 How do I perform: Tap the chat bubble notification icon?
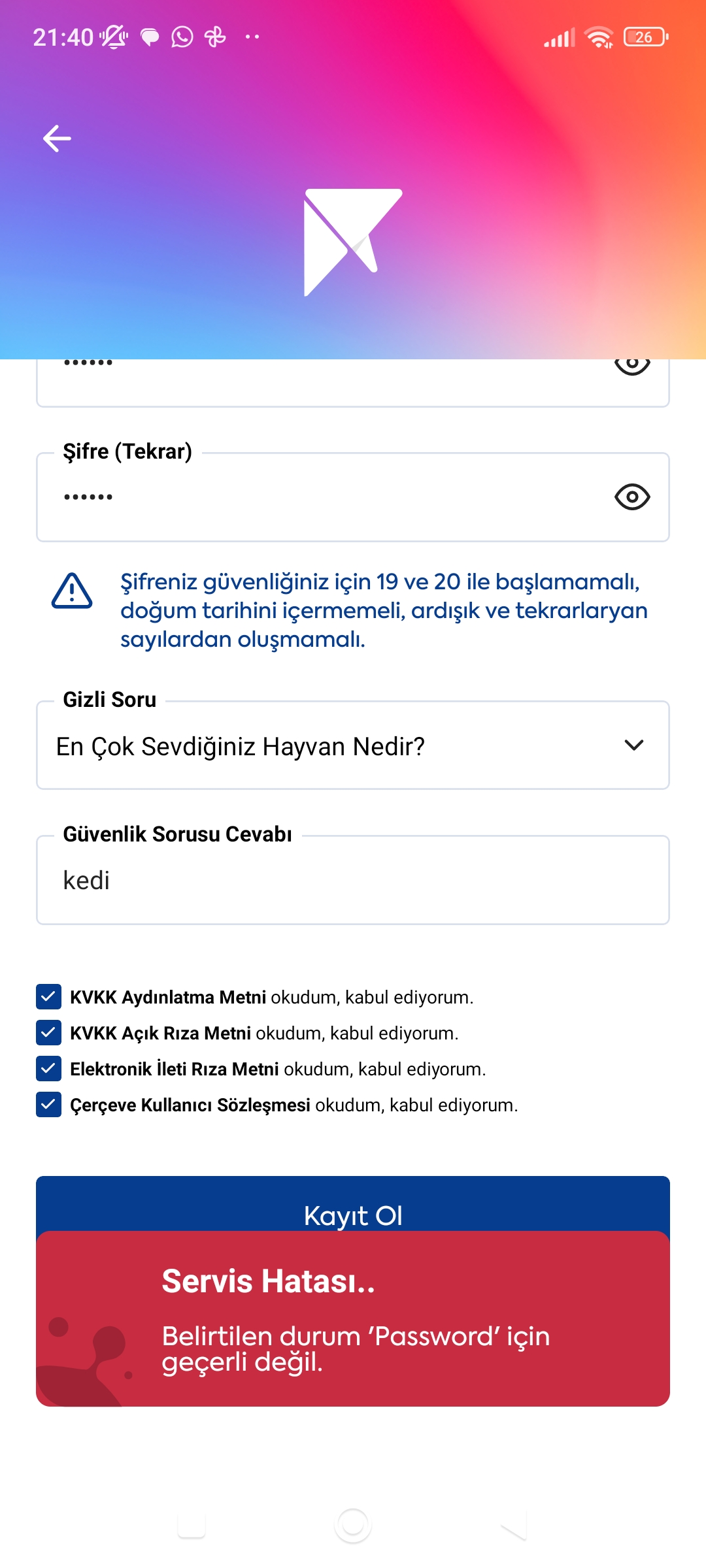click(x=150, y=37)
